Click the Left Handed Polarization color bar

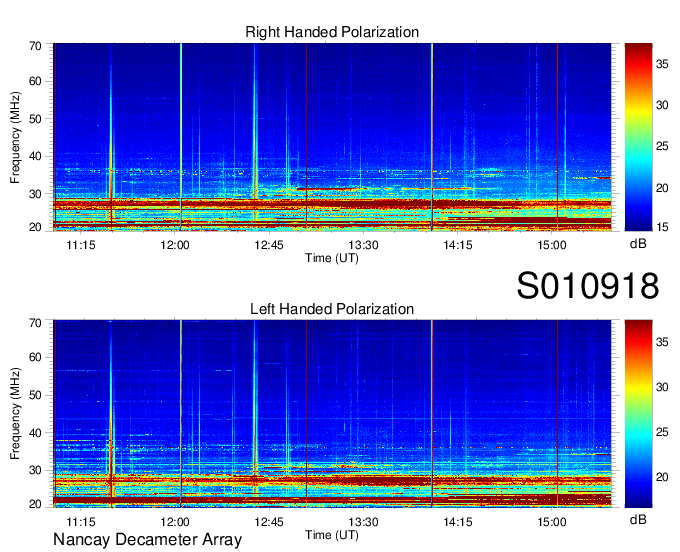coord(638,414)
